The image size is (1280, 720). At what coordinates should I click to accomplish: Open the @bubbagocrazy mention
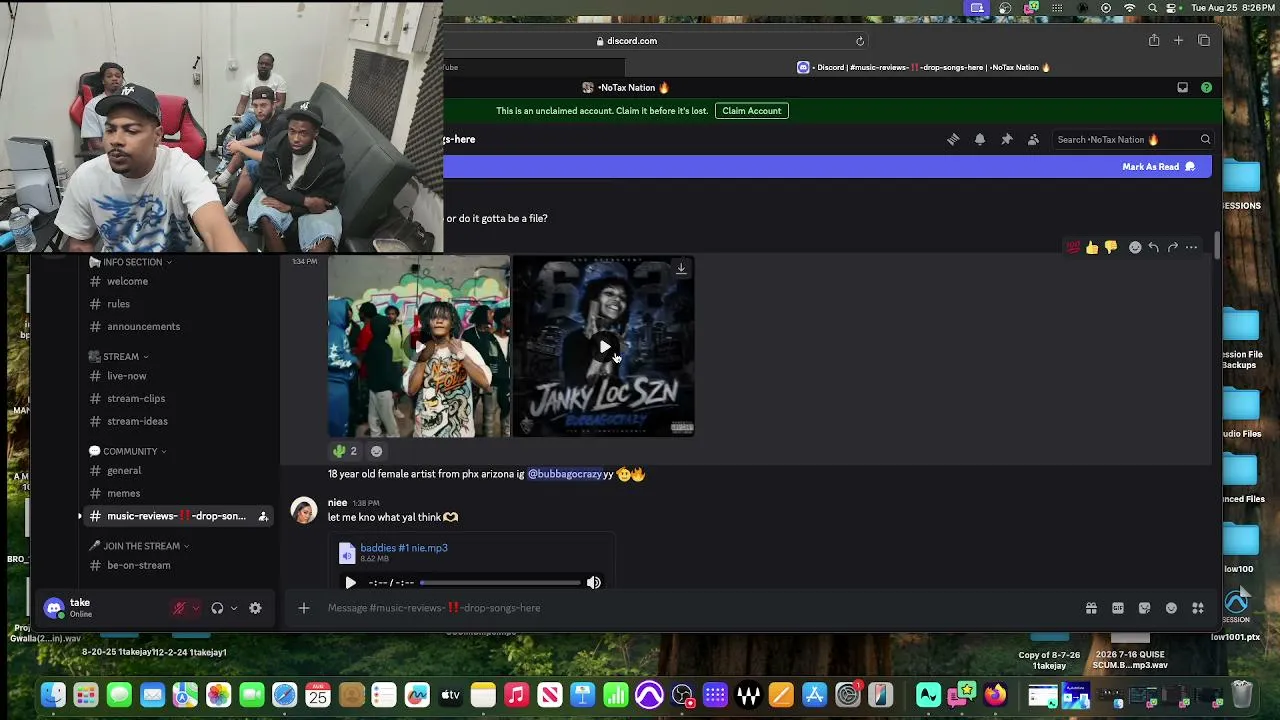click(565, 474)
